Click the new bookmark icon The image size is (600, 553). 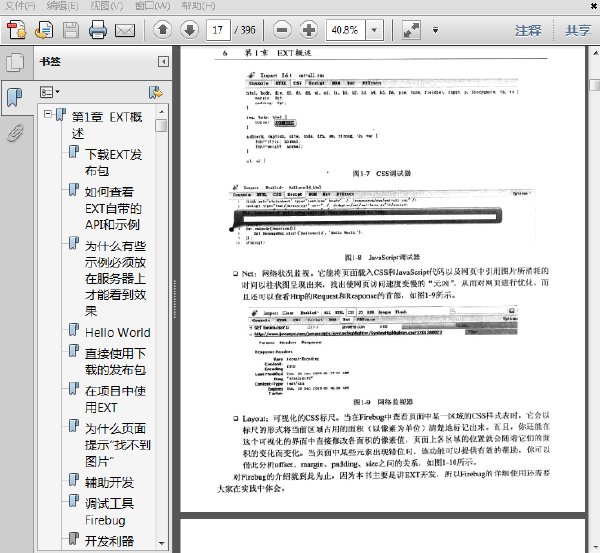pyautogui.click(x=156, y=92)
